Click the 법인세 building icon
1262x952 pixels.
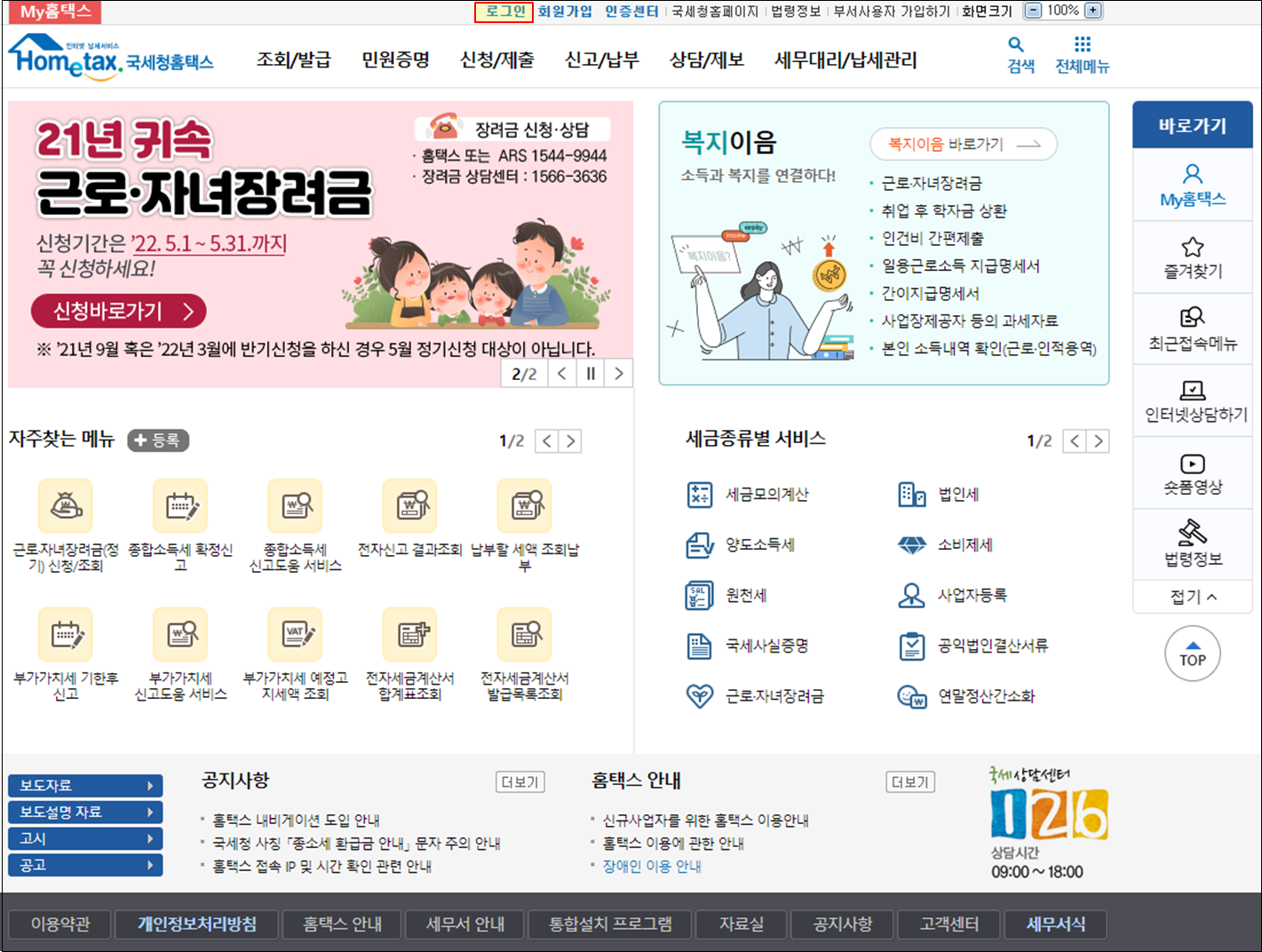912,495
